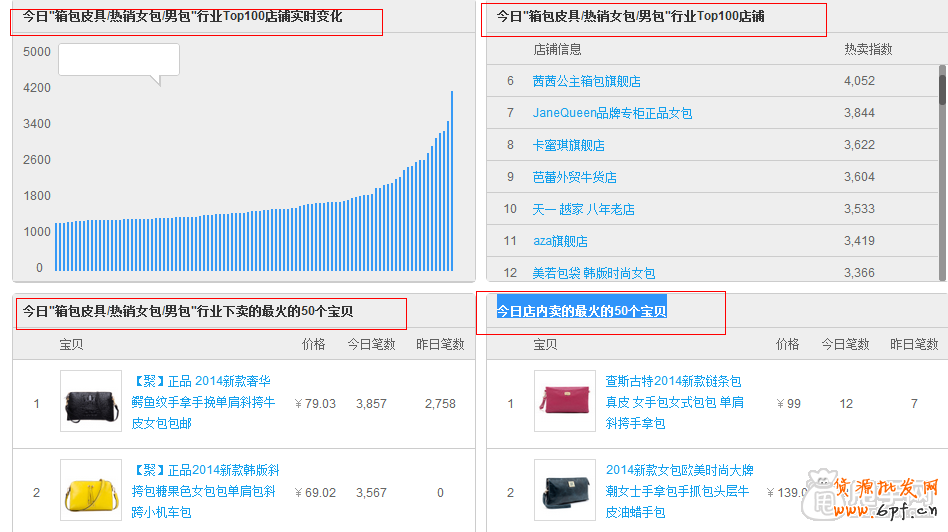Click the hot index value 3,419
Screen dimensions: 948x532
click(859, 241)
